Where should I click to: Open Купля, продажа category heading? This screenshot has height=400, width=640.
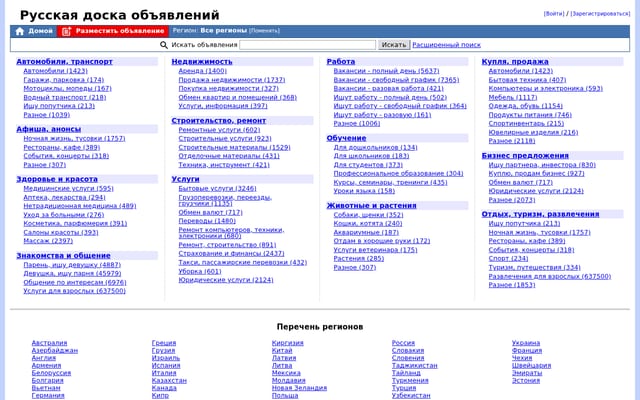point(515,62)
